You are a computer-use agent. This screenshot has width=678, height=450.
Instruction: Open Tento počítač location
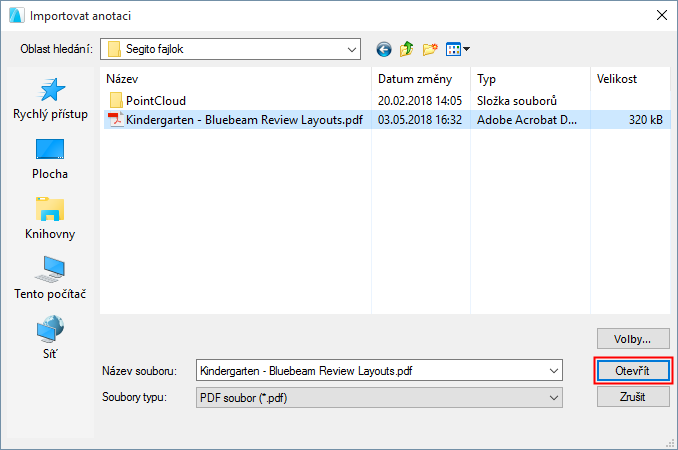pyautogui.click(x=50, y=278)
